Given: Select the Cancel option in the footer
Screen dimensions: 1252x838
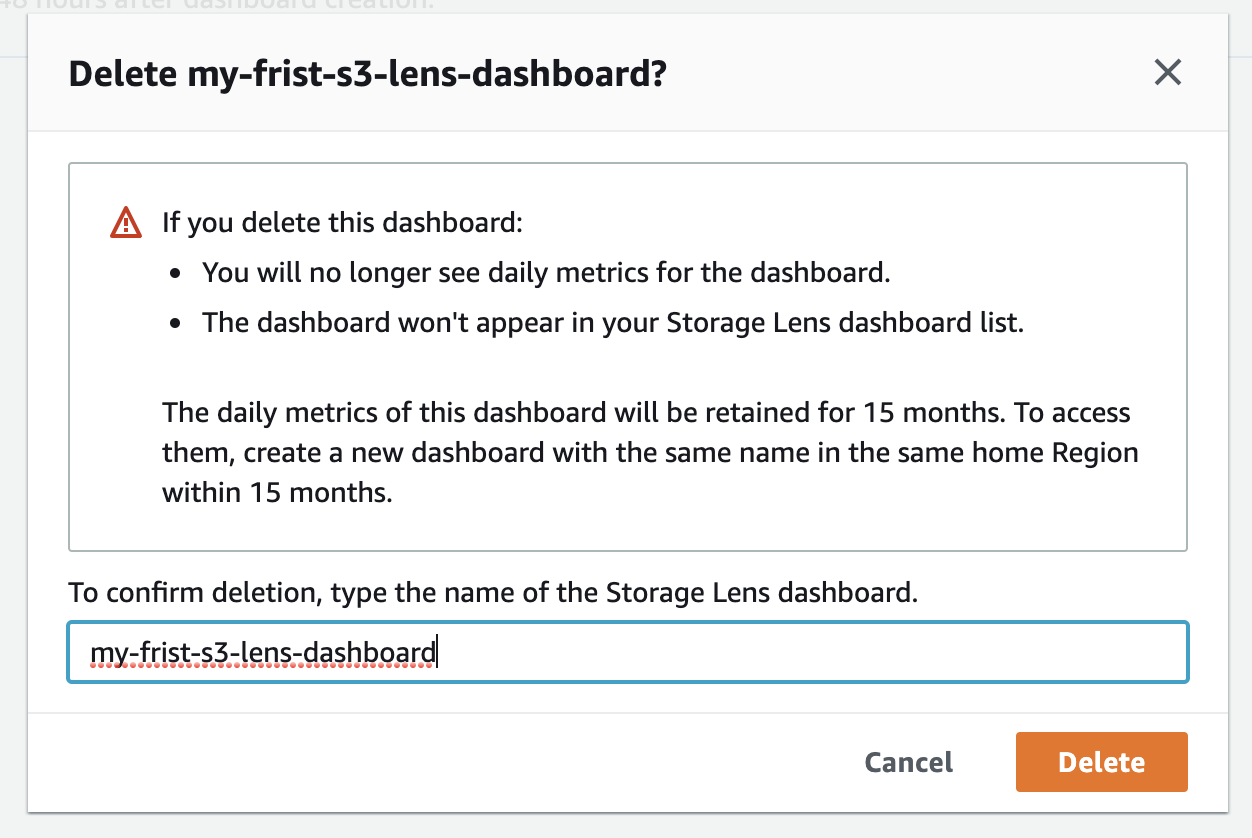Looking at the screenshot, I should click(x=907, y=762).
